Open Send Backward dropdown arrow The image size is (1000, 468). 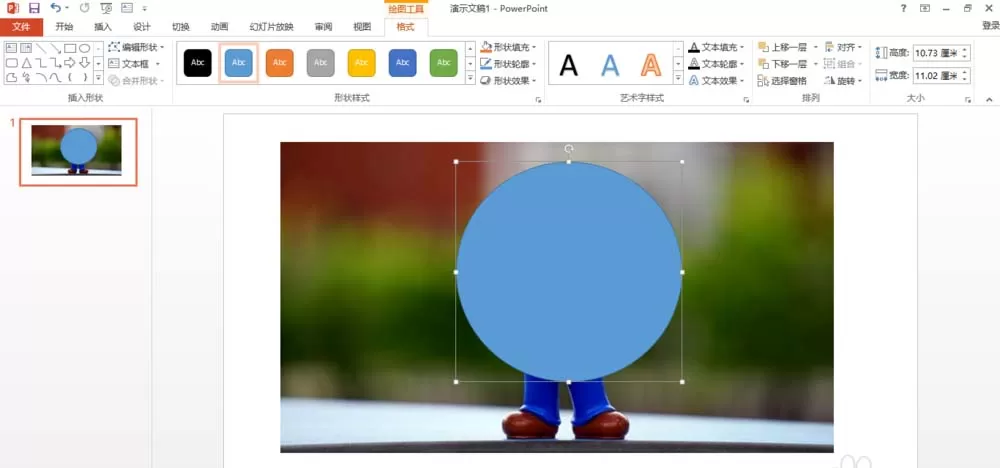[816, 64]
